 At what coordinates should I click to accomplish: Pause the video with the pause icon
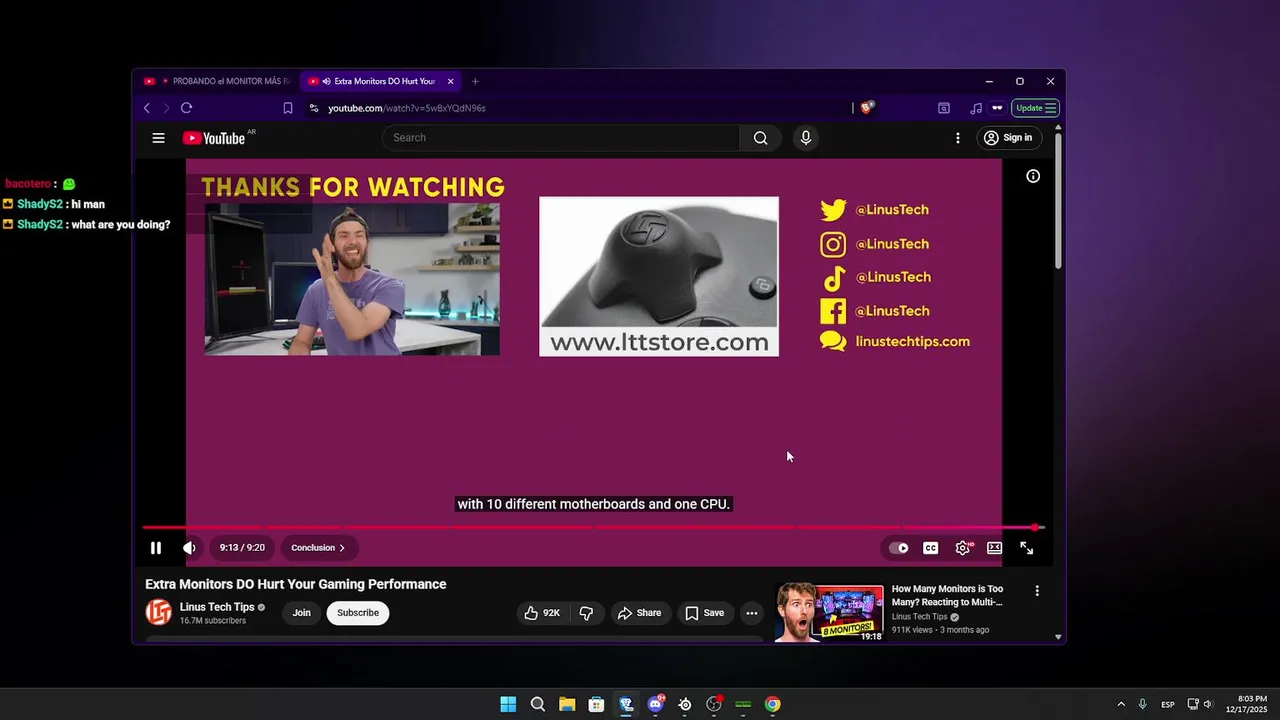point(156,548)
